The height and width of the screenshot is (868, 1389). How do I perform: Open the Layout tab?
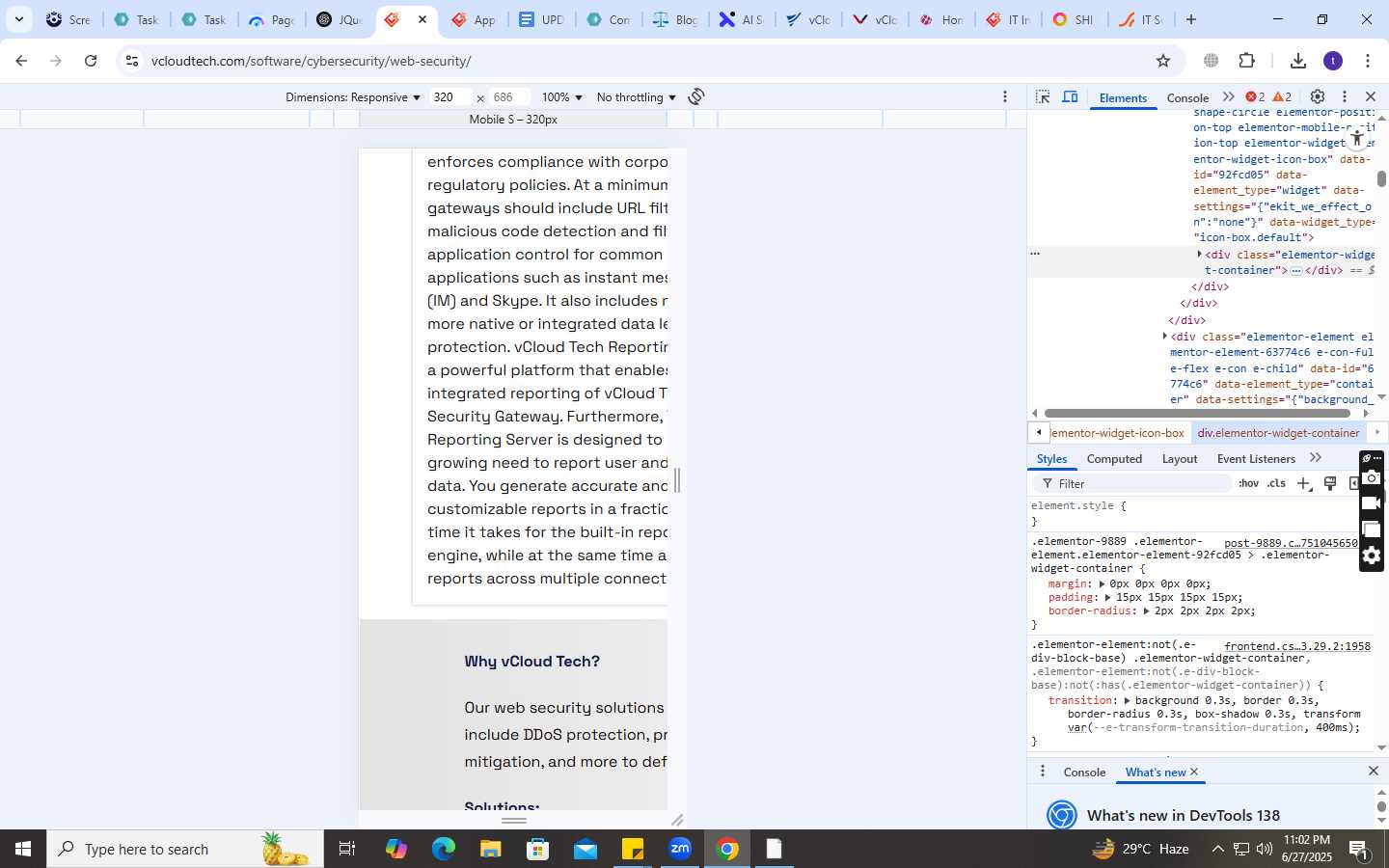point(1180,459)
